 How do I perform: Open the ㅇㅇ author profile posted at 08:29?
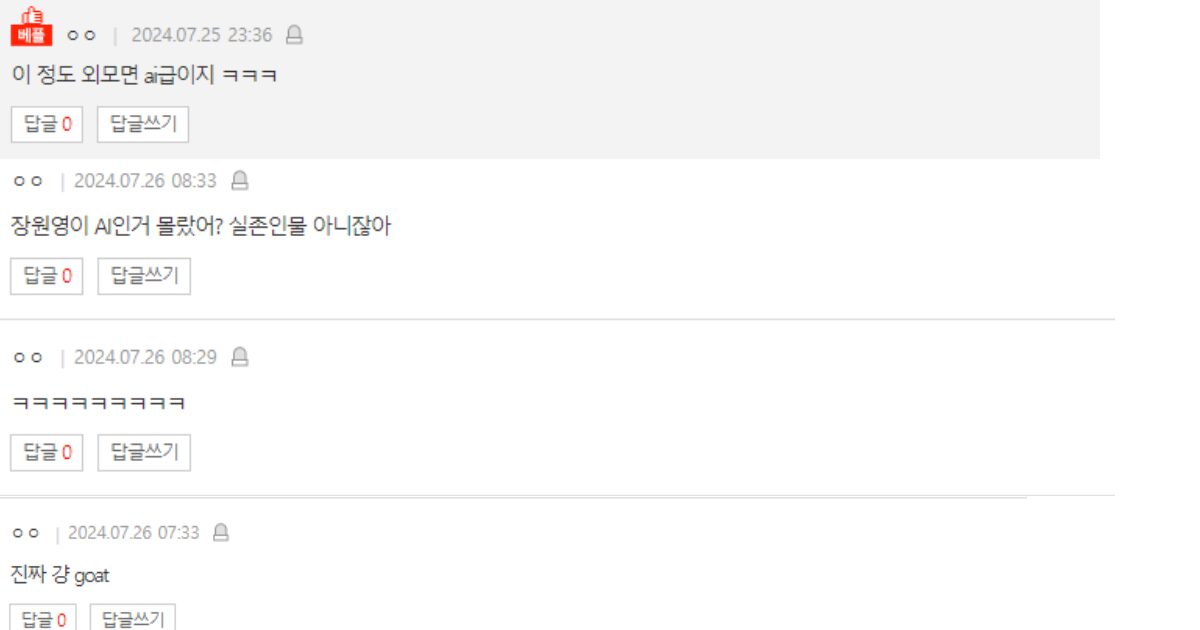coord(28,357)
